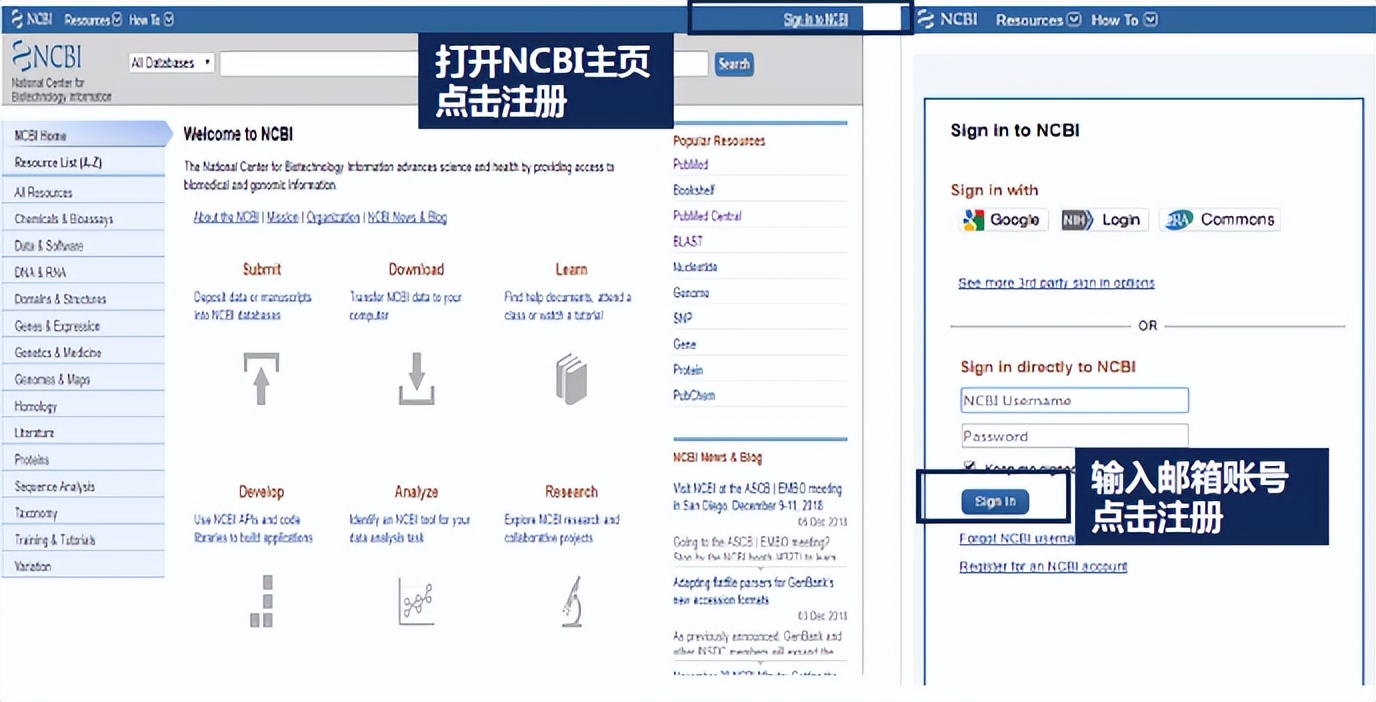Image resolution: width=1376 pixels, height=702 pixels.
Task: Sign in with the Google icon
Action: pos(1001,219)
